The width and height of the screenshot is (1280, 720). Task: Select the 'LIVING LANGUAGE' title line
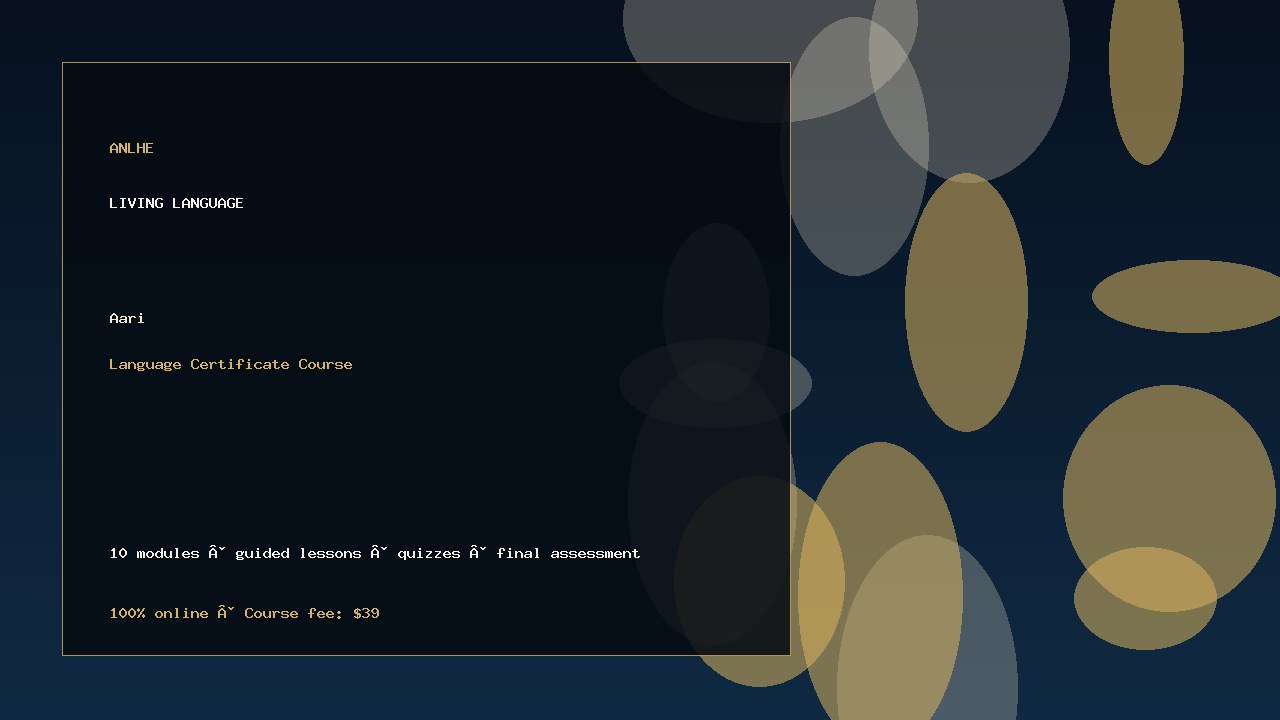coord(176,203)
